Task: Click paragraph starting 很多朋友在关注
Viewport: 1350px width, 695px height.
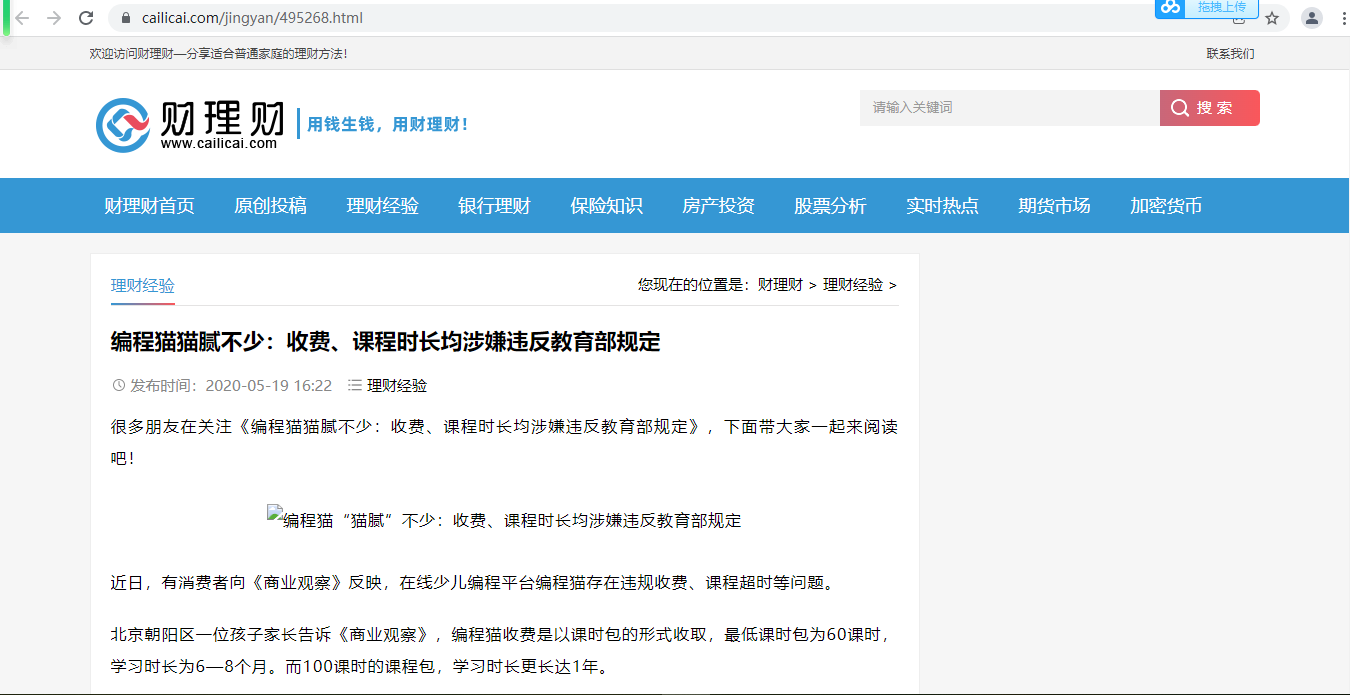Action: pos(504,442)
